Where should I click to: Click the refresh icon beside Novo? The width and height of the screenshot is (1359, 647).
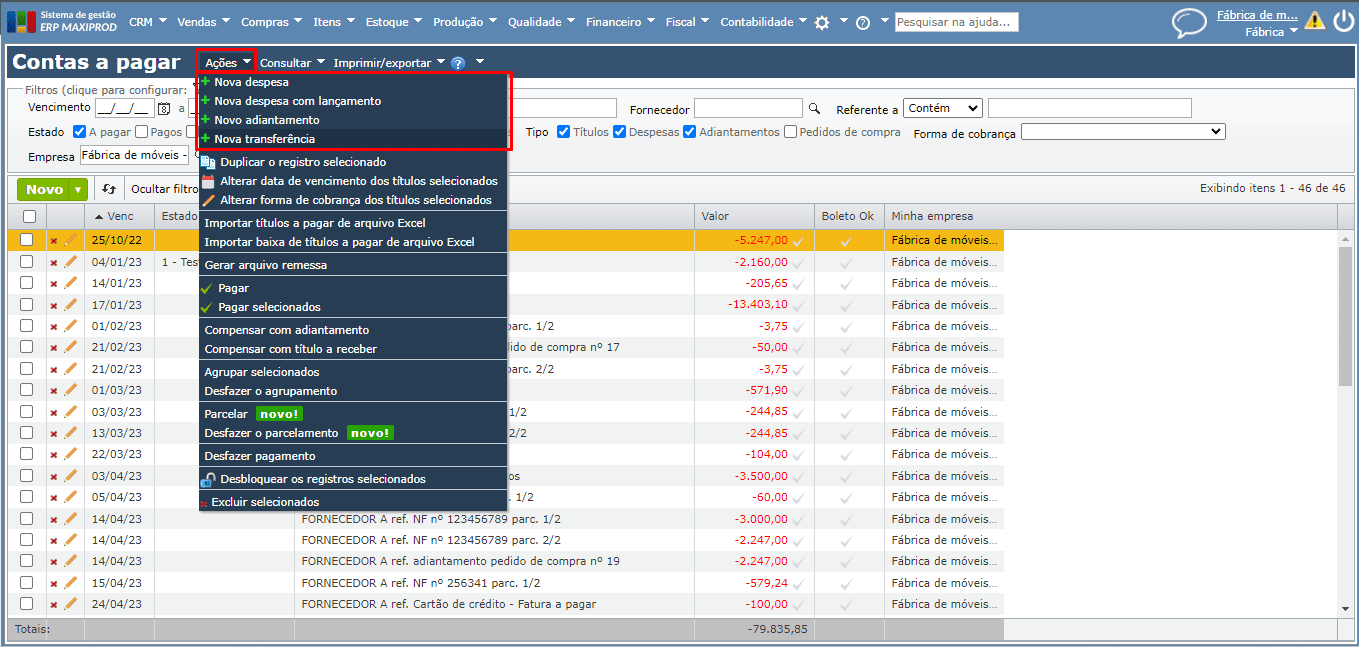(109, 189)
